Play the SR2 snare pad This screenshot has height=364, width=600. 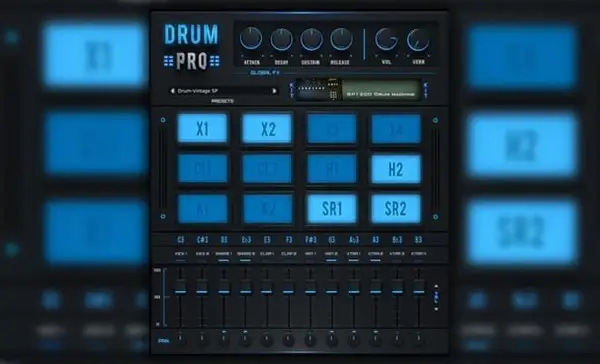click(396, 209)
